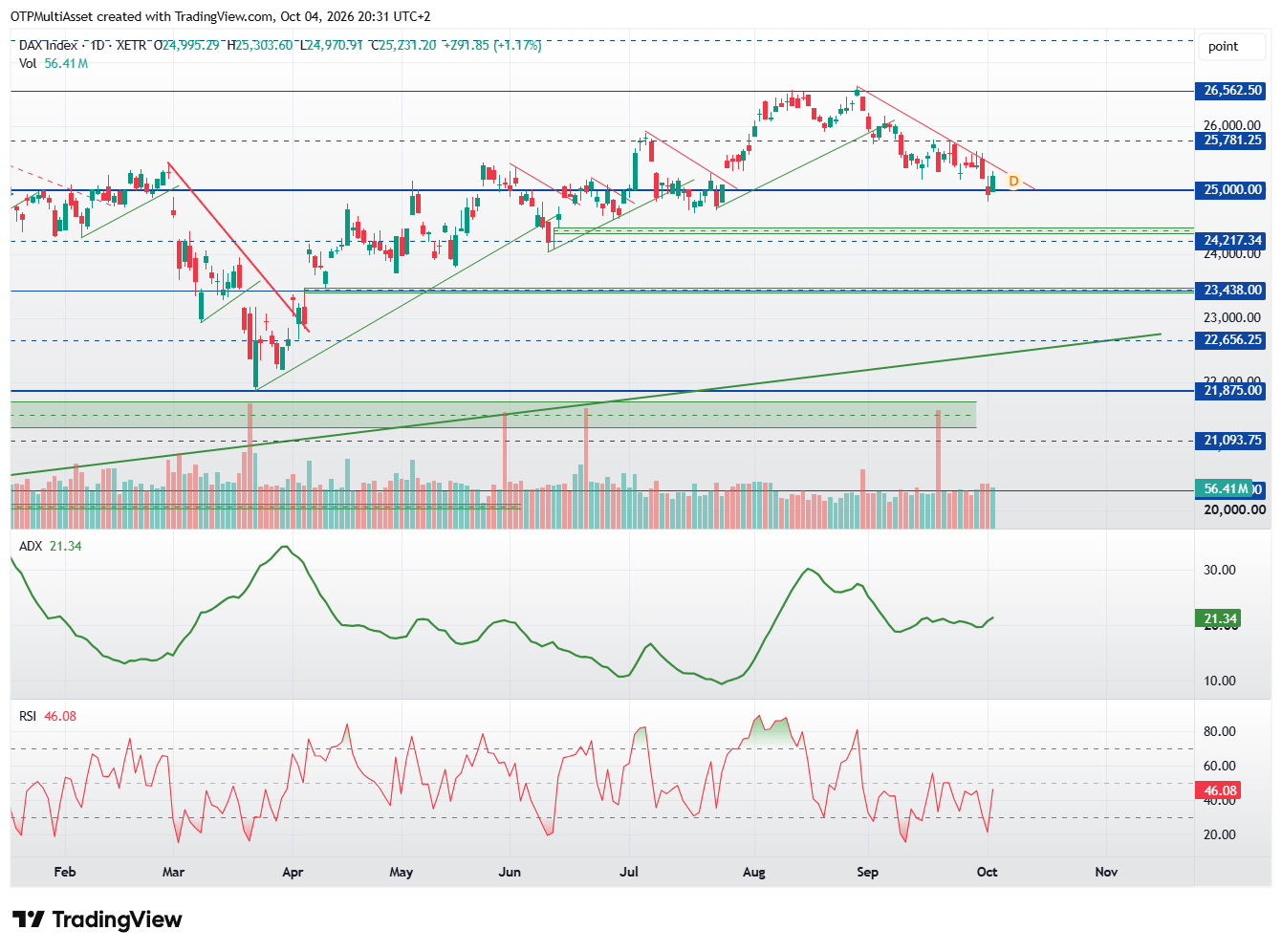Click the orange D dividend marker icon
The height and width of the screenshot is (952, 1282).
tap(1013, 182)
